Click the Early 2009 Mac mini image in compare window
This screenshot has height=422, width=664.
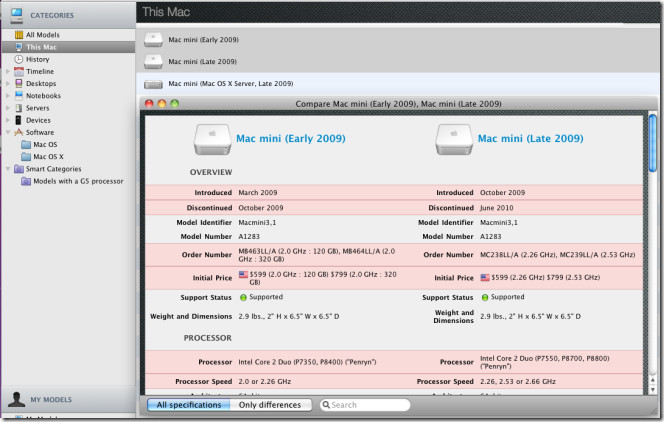click(212, 139)
